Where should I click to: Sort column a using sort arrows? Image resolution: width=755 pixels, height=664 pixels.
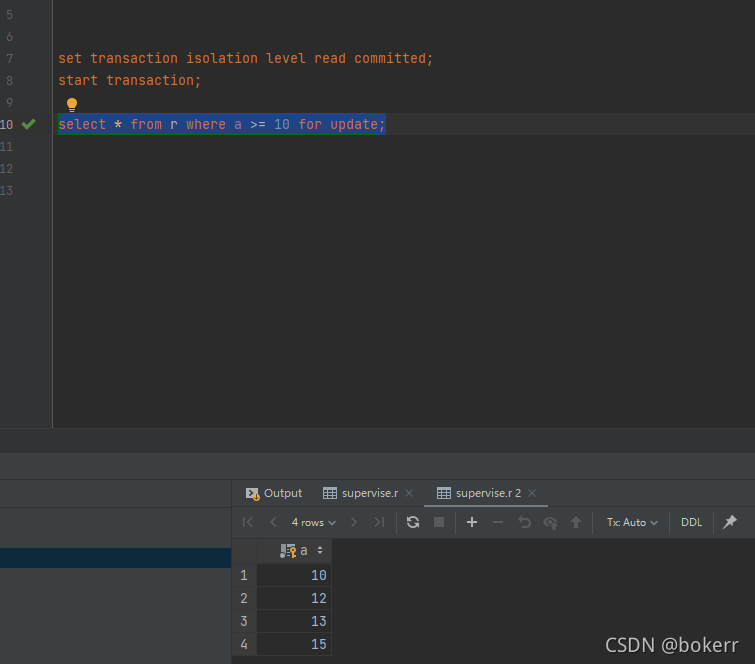click(x=320, y=550)
